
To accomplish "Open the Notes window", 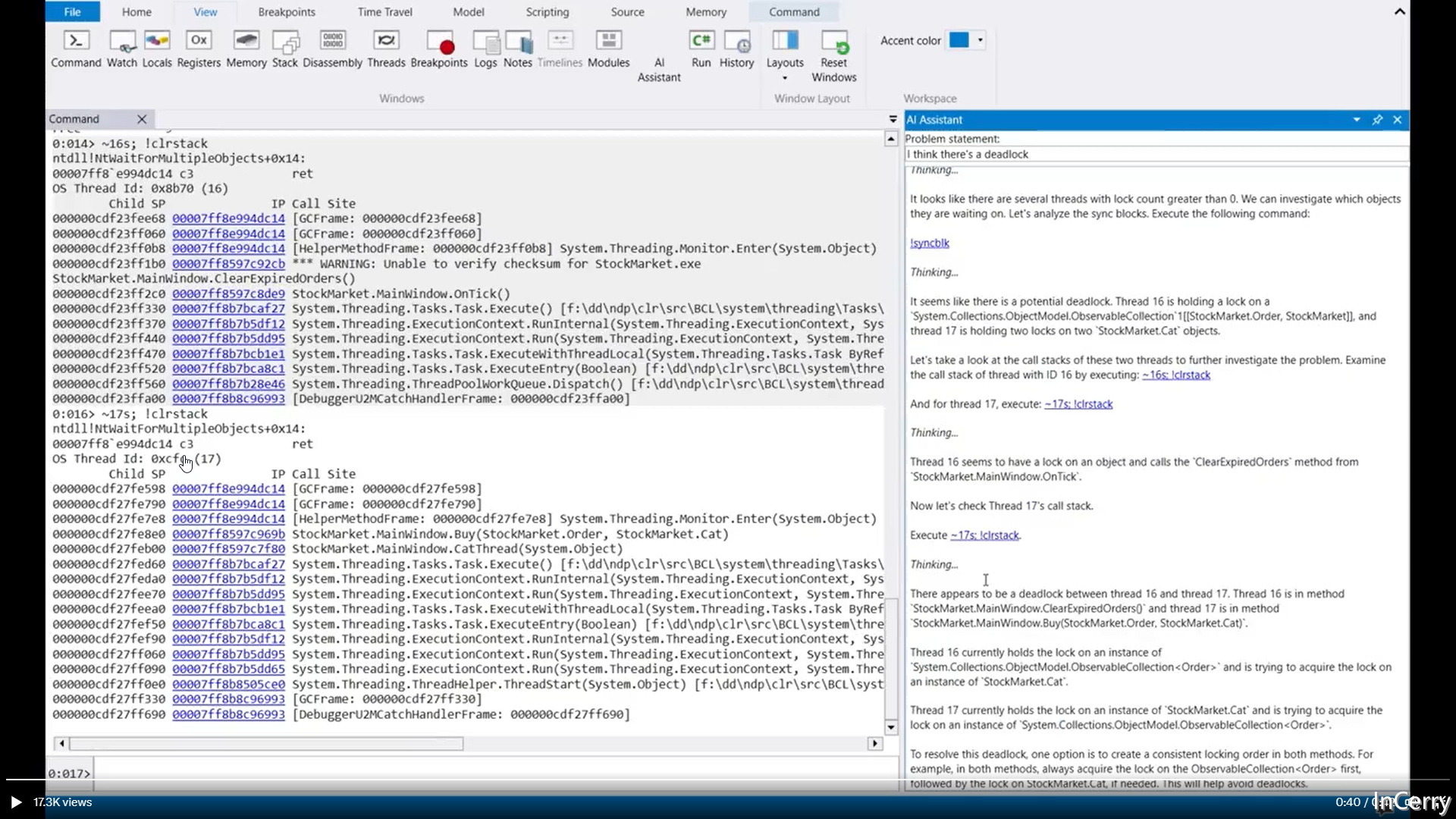I will (518, 49).
